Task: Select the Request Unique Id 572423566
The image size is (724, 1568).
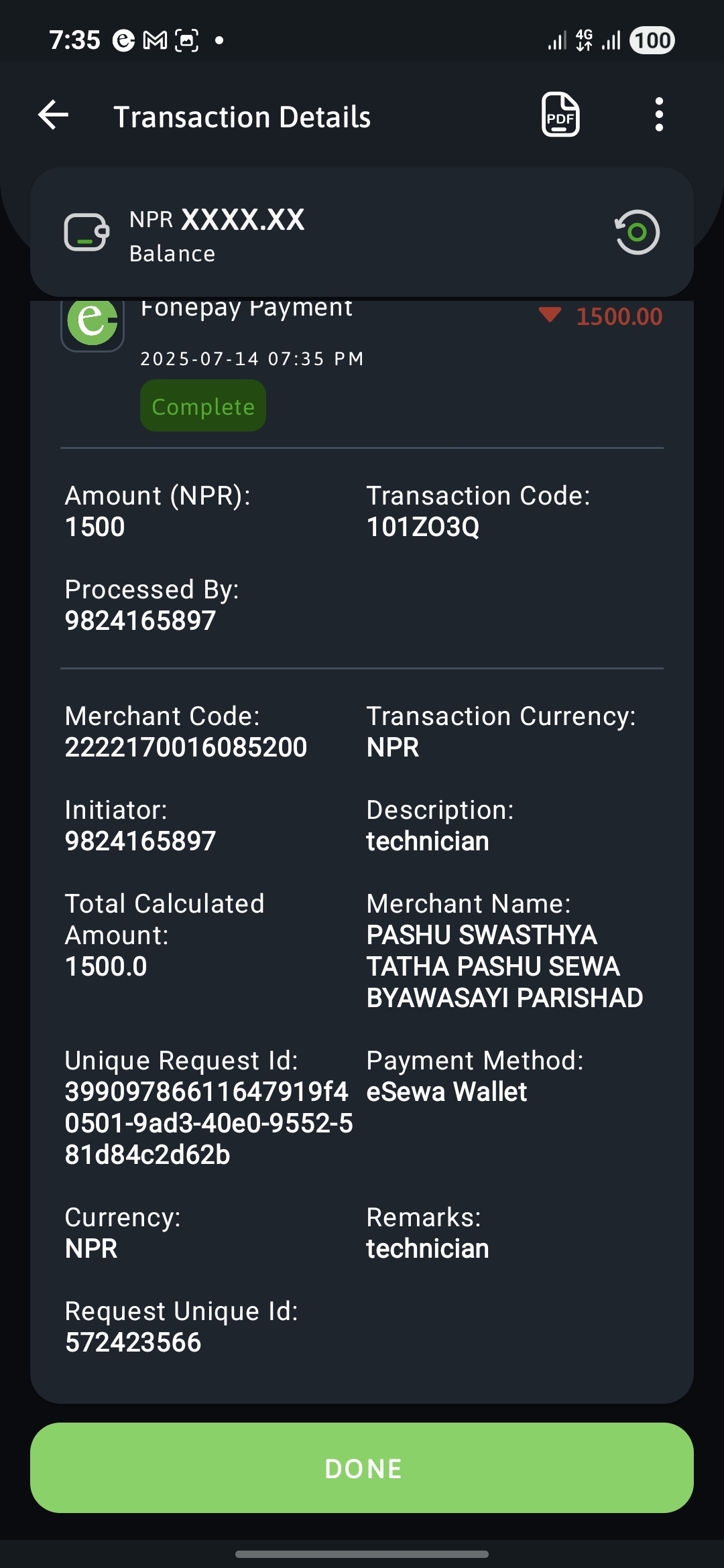Action: click(133, 1342)
